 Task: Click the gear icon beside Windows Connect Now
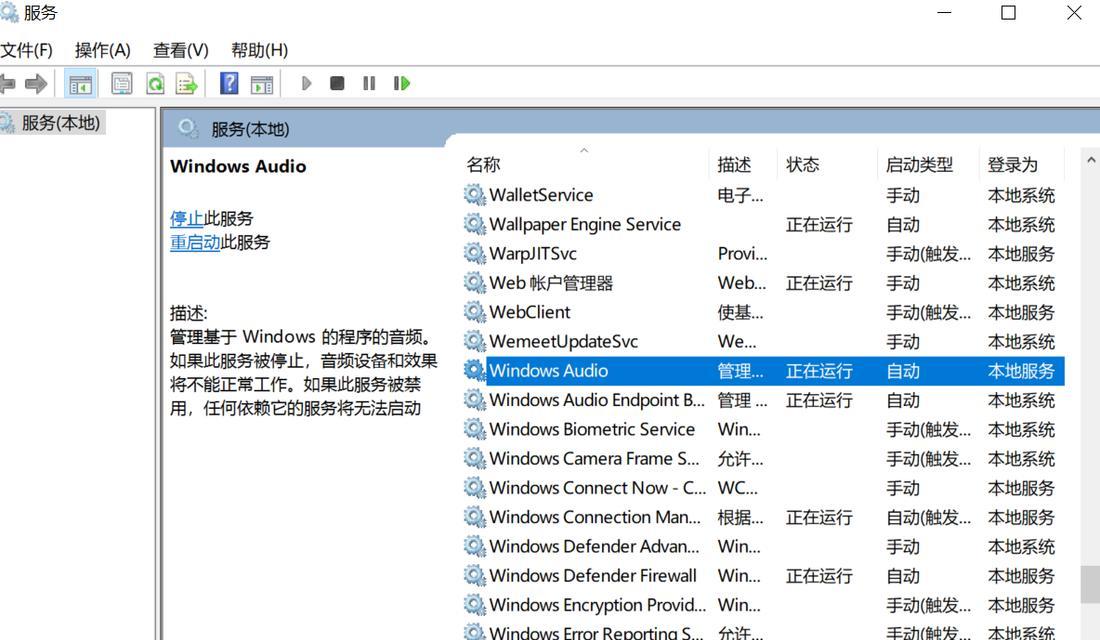[x=475, y=488]
